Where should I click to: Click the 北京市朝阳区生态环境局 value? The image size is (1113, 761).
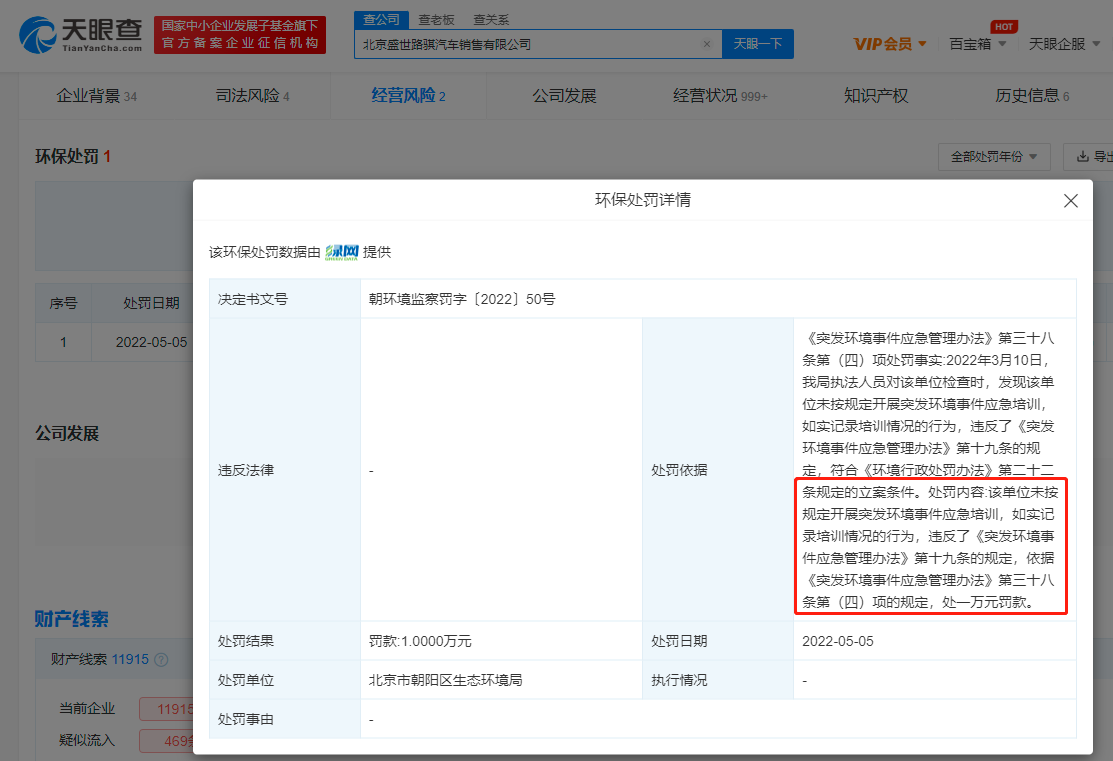pos(446,680)
